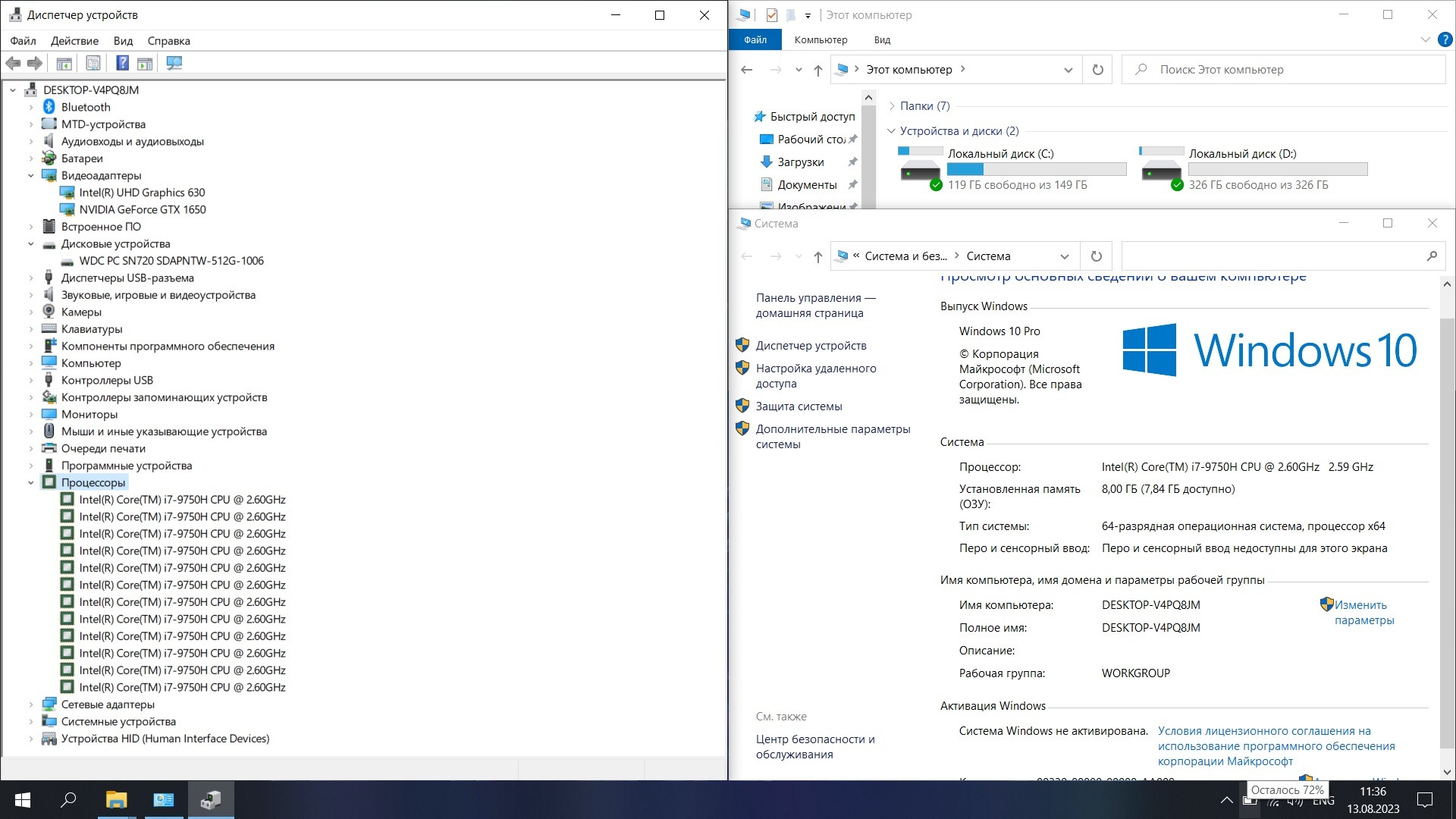Open File Explorer from taskbar
This screenshot has width=1456, height=819.
pyautogui.click(x=116, y=800)
